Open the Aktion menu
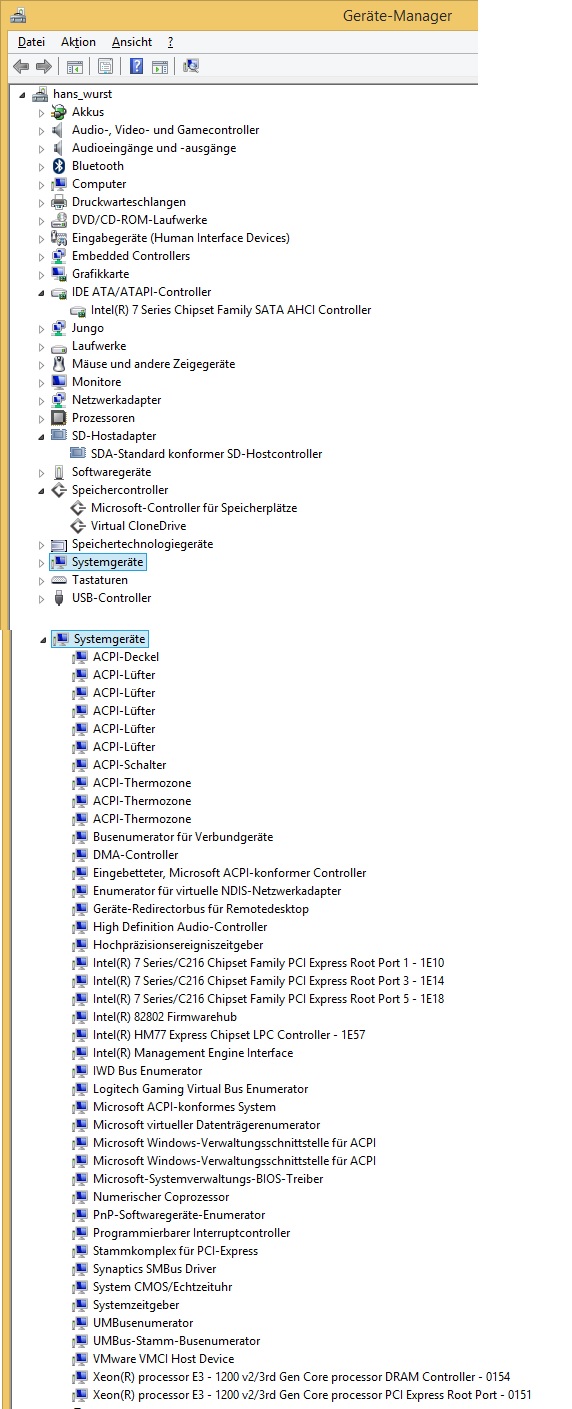 coord(78,42)
